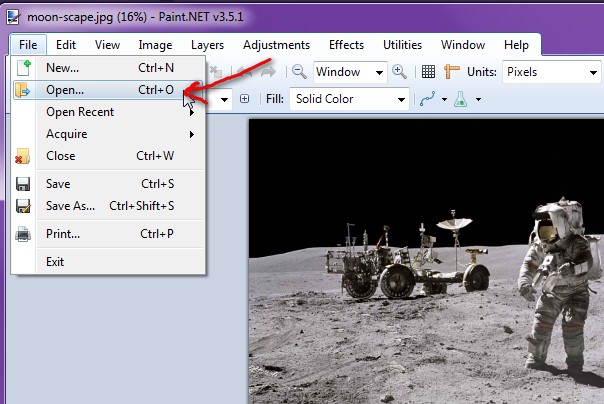Open the Fill Solid Color dropdown

click(349, 99)
